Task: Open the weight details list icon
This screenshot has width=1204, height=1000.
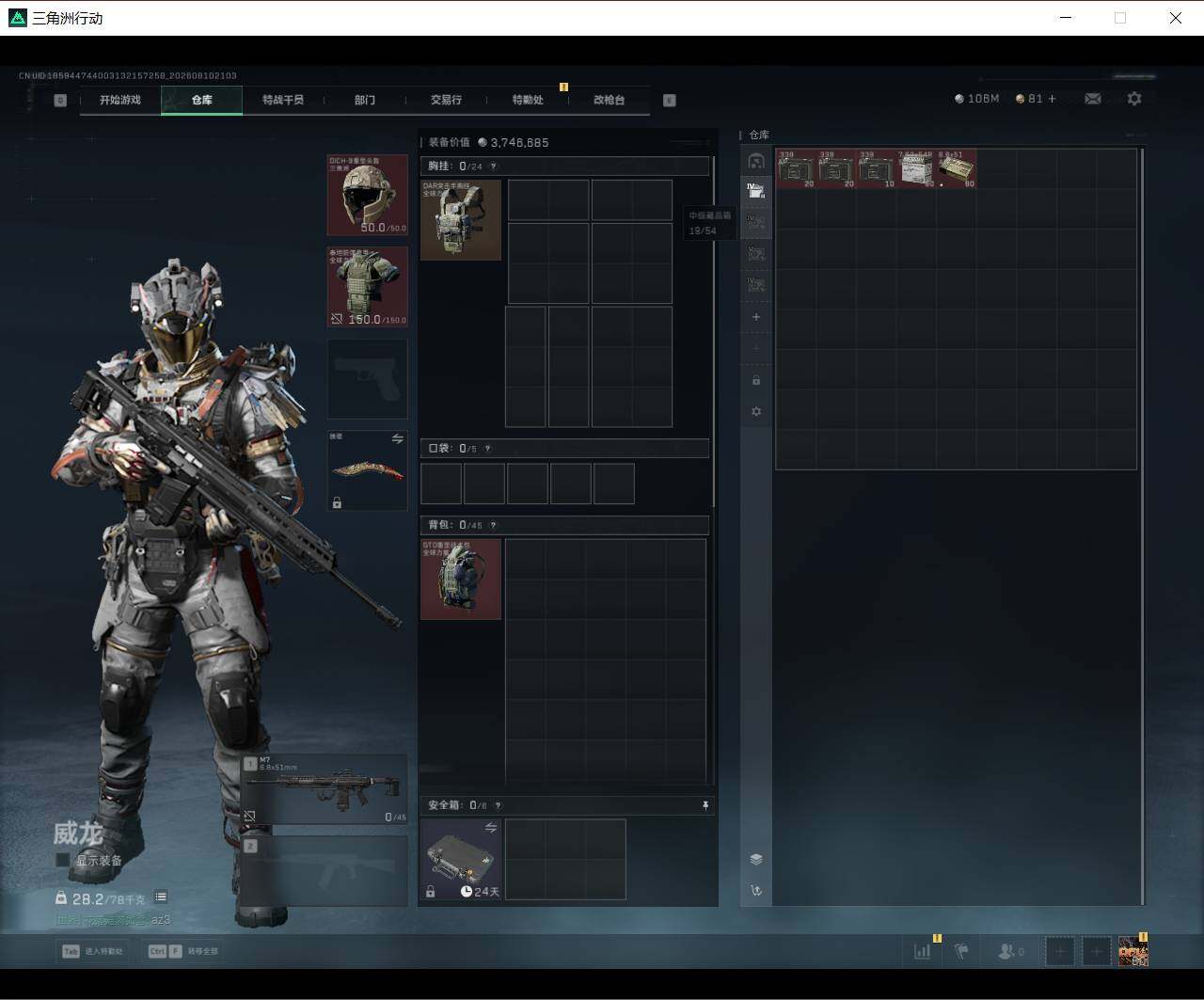Action: click(161, 897)
